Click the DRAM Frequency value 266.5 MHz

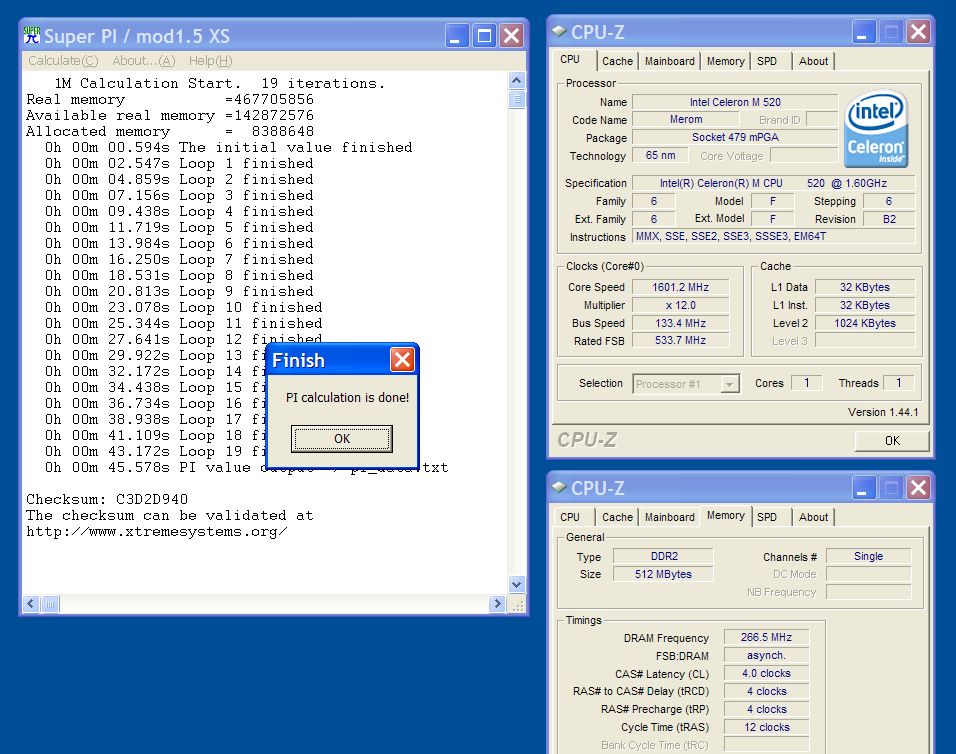pyautogui.click(x=766, y=637)
